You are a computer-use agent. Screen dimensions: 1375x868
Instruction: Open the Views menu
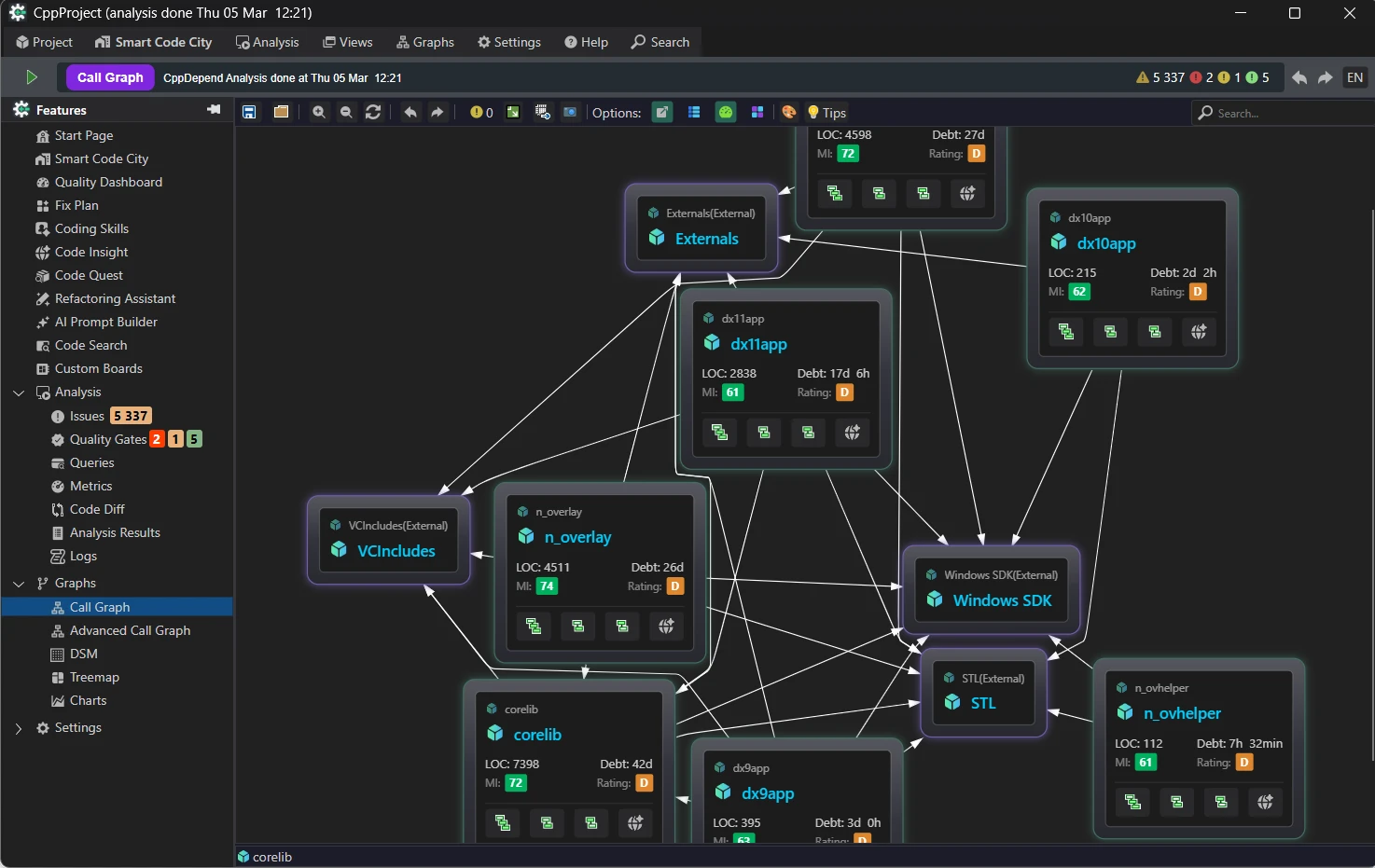347,42
